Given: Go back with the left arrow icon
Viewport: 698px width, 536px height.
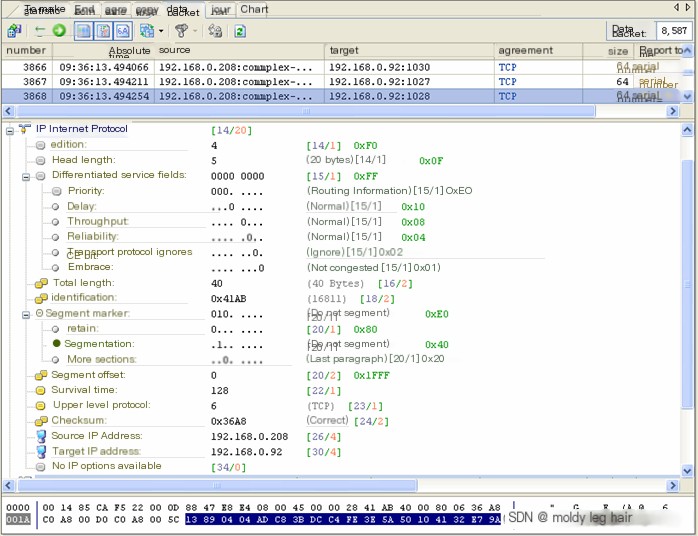Looking at the screenshot, I should click(x=40, y=31).
